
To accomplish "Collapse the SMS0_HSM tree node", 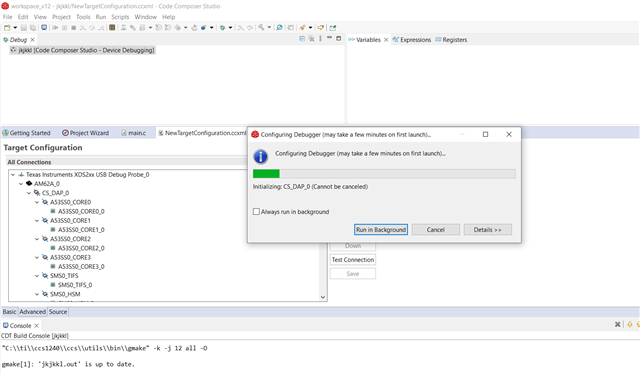I will pos(37,294).
